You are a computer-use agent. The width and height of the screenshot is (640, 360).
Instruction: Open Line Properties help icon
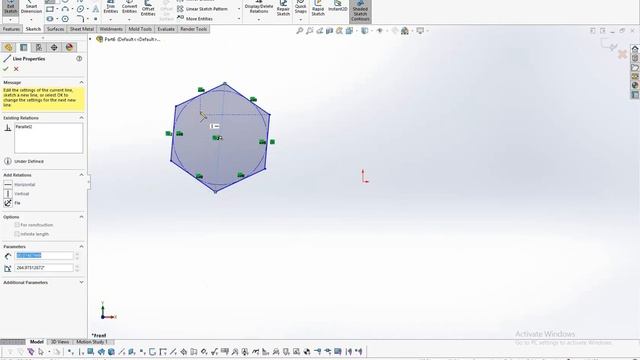79,59
